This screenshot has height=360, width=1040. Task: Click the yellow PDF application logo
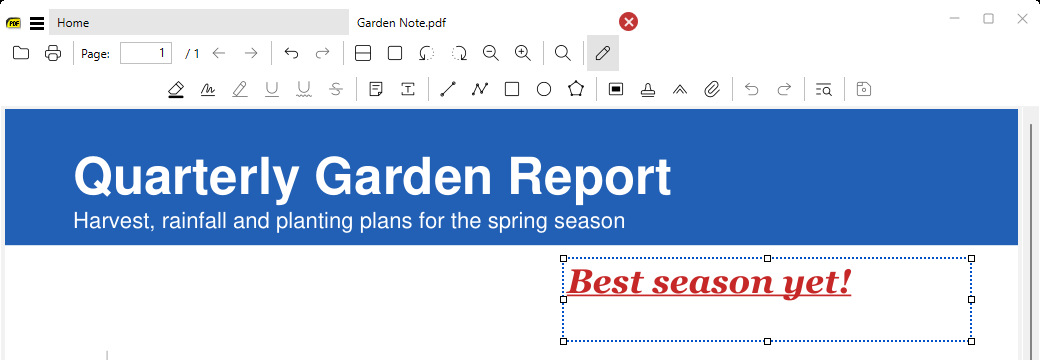click(x=13, y=23)
